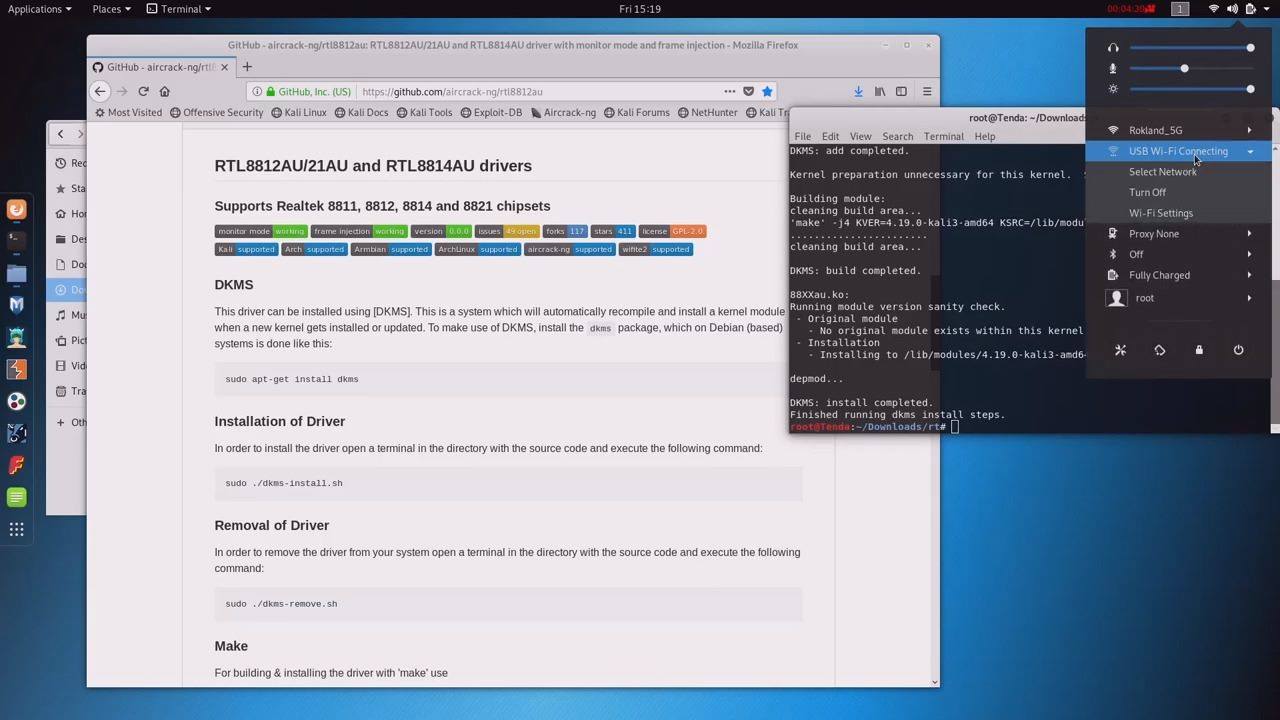Open Firefox library
1280x720 pixels.
(x=880, y=91)
